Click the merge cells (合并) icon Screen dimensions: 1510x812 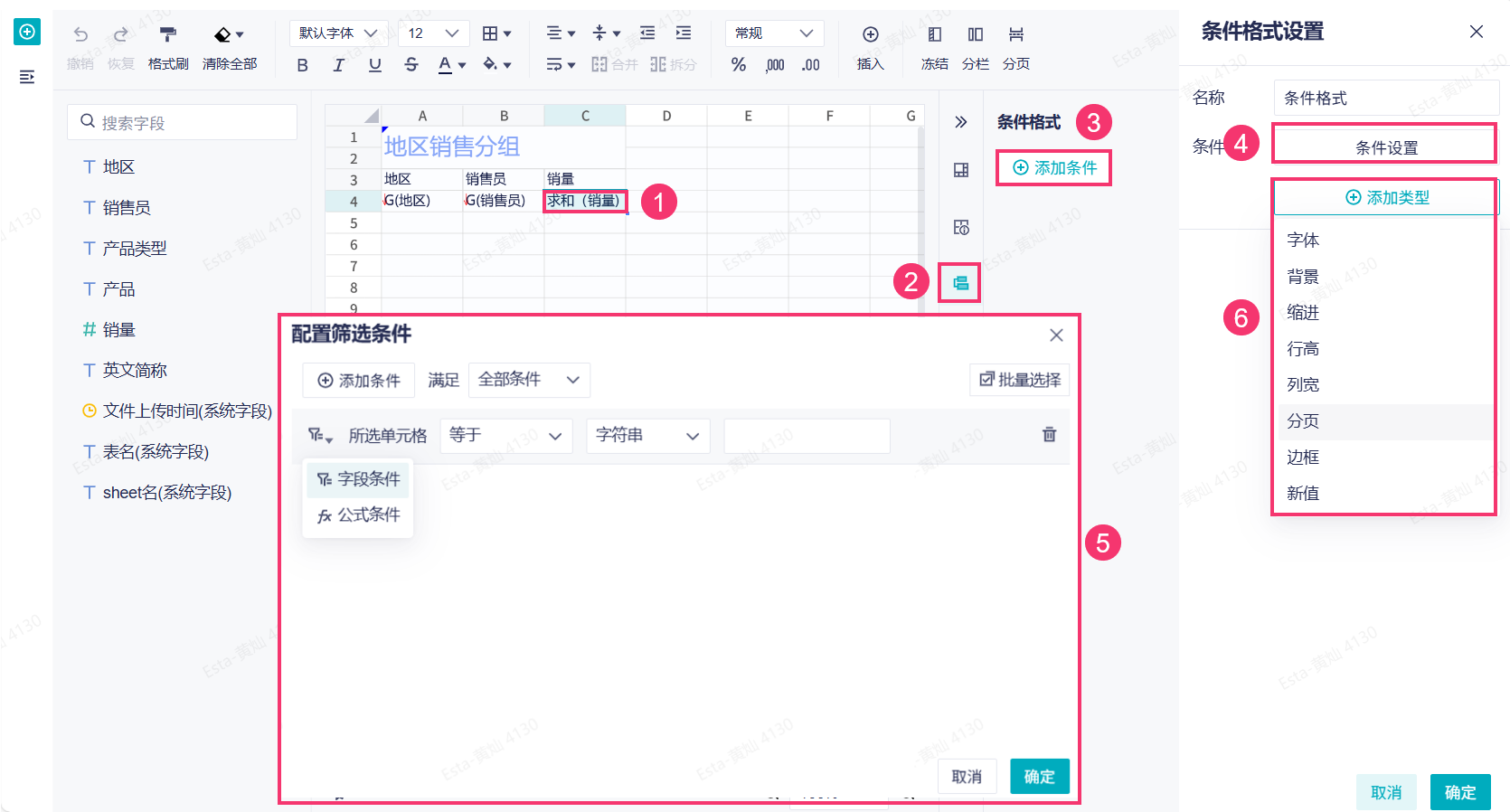599,65
